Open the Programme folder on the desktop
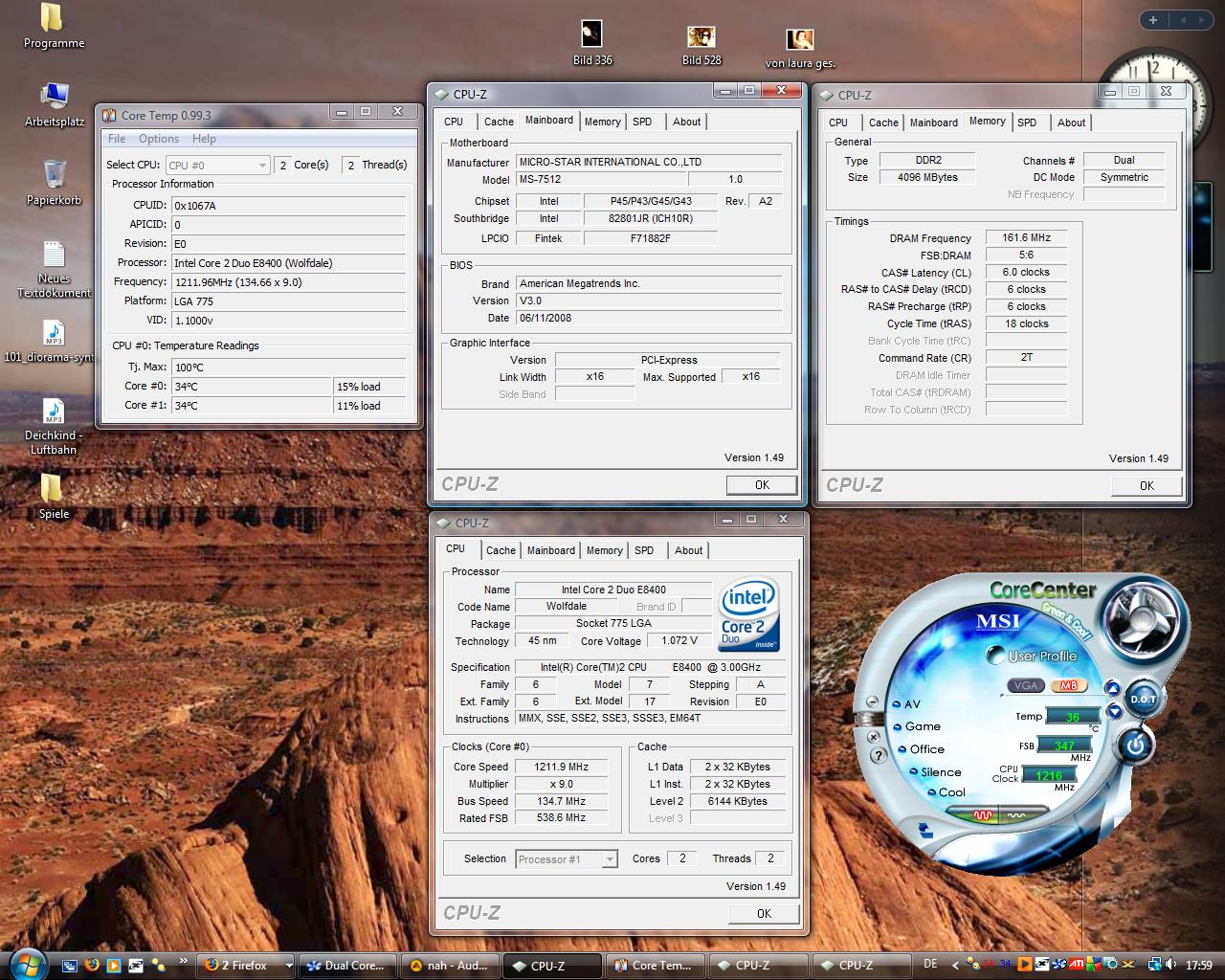The width and height of the screenshot is (1225, 980). 54,26
